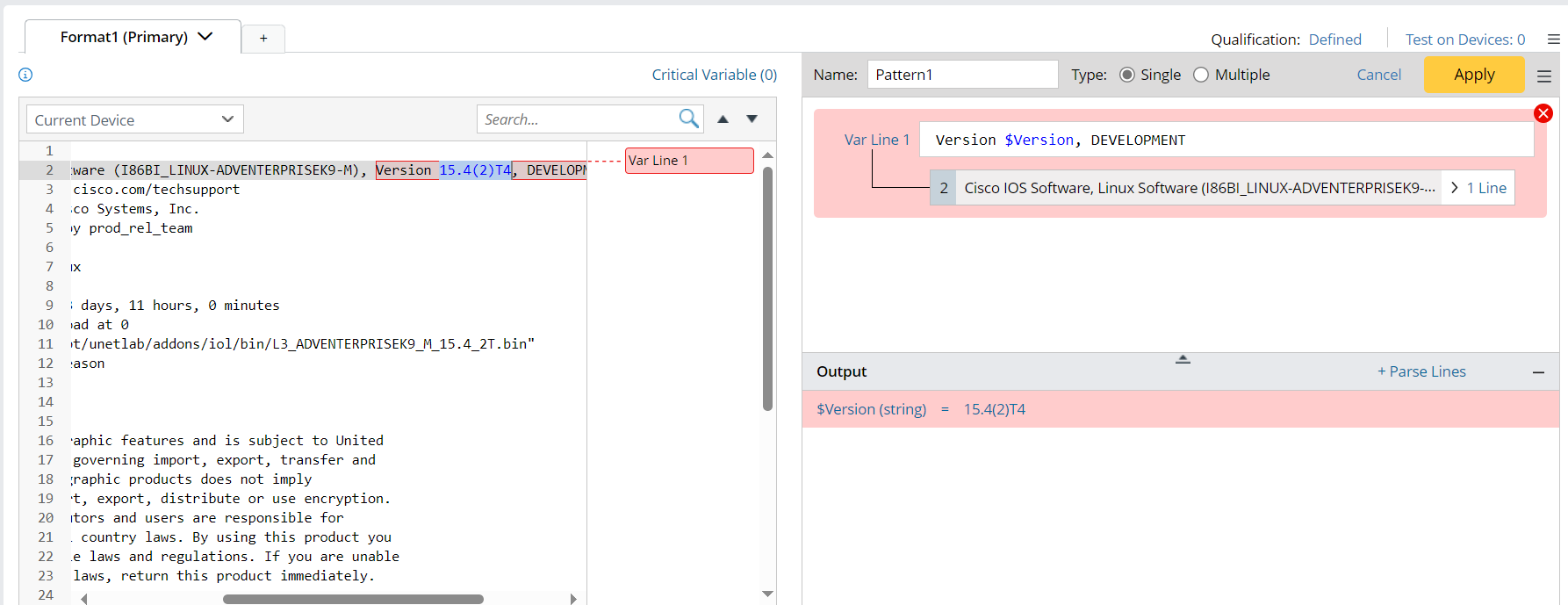
Task: Jump to next search result arrow
Action: click(x=752, y=119)
